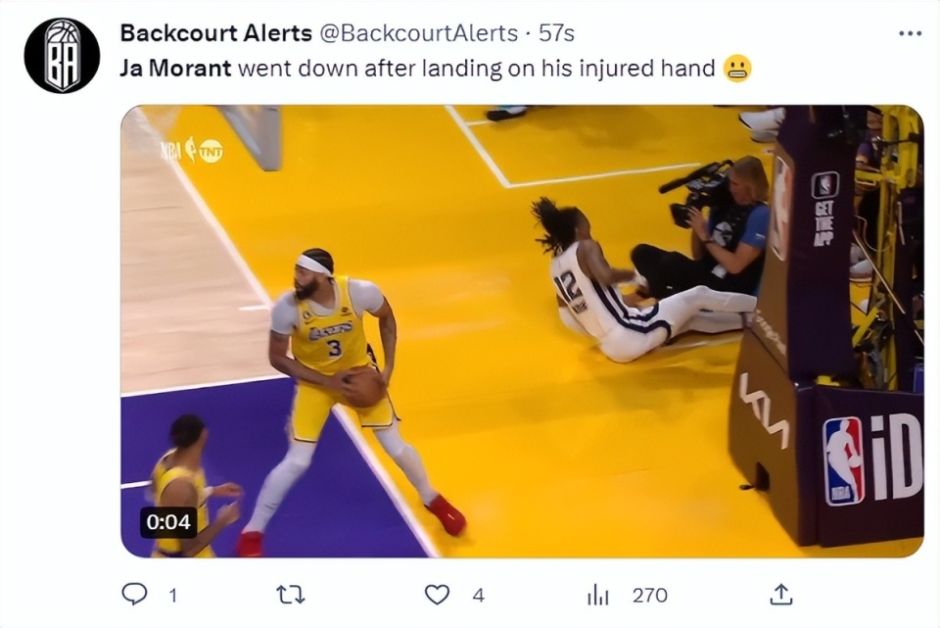Click the reply count number 1
940x628 pixels.
pyautogui.click(x=173, y=596)
